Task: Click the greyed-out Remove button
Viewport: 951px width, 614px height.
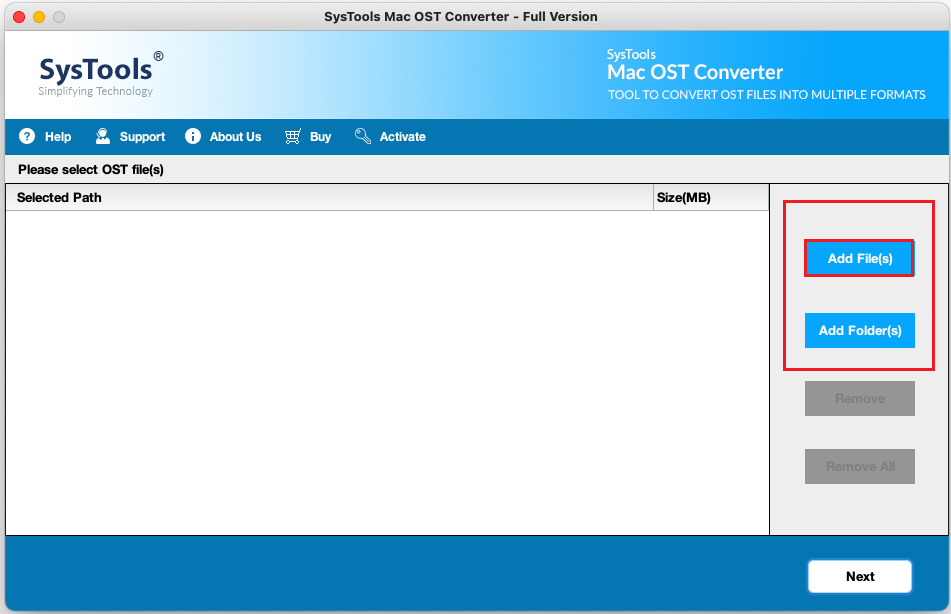Action: coord(859,399)
